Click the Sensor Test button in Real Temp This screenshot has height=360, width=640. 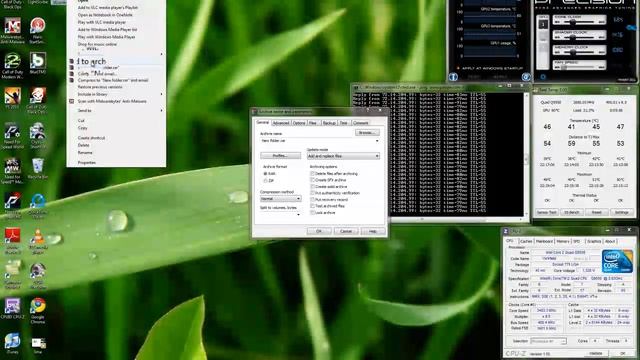click(x=546, y=212)
